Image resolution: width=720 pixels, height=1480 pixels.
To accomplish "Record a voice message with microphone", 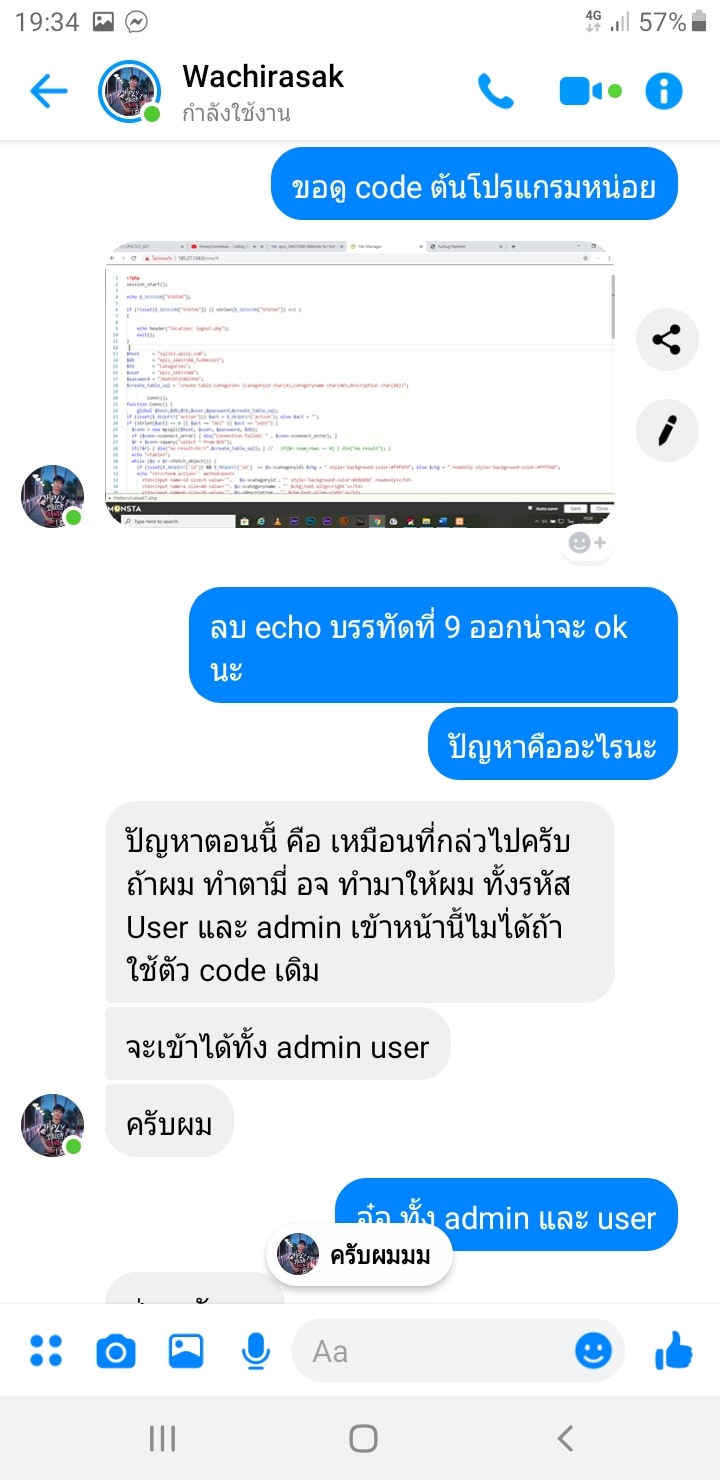I will (x=256, y=1351).
